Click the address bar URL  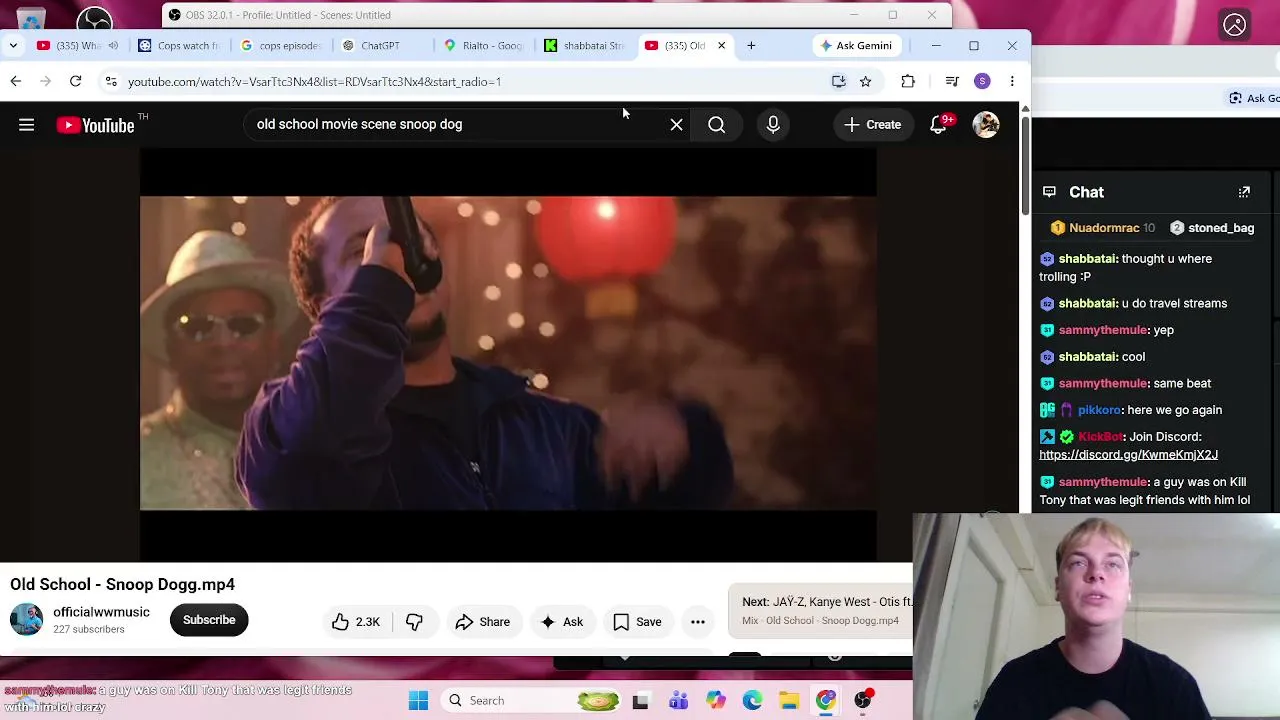(x=314, y=82)
